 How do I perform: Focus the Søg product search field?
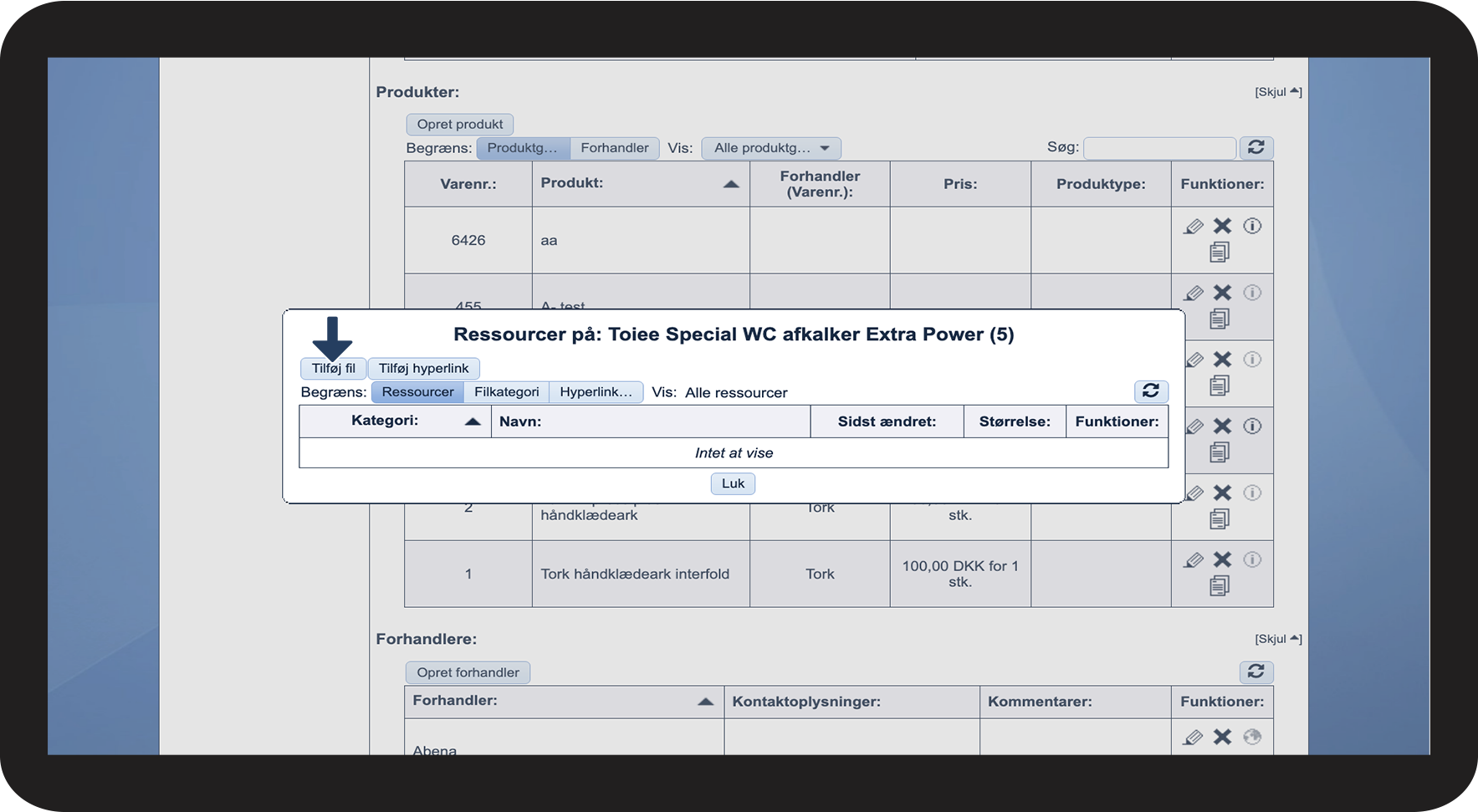(1159, 148)
